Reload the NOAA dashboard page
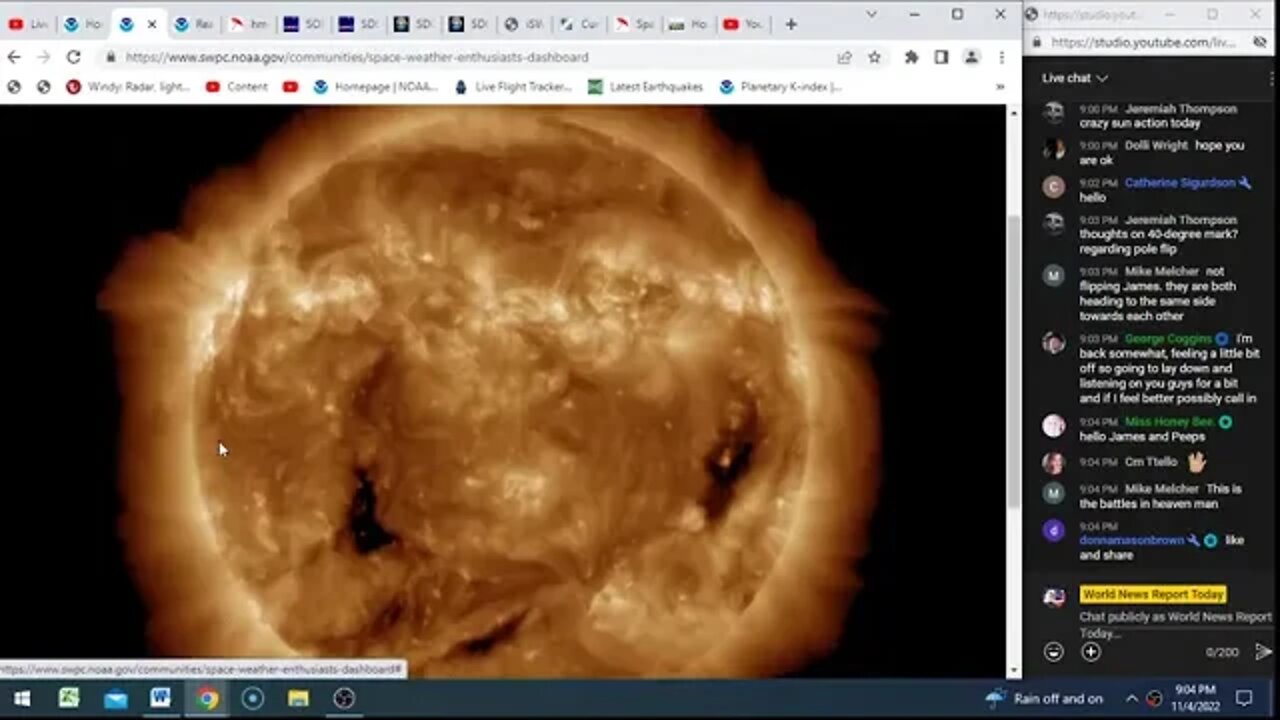1280x720 pixels. click(x=73, y=57)
